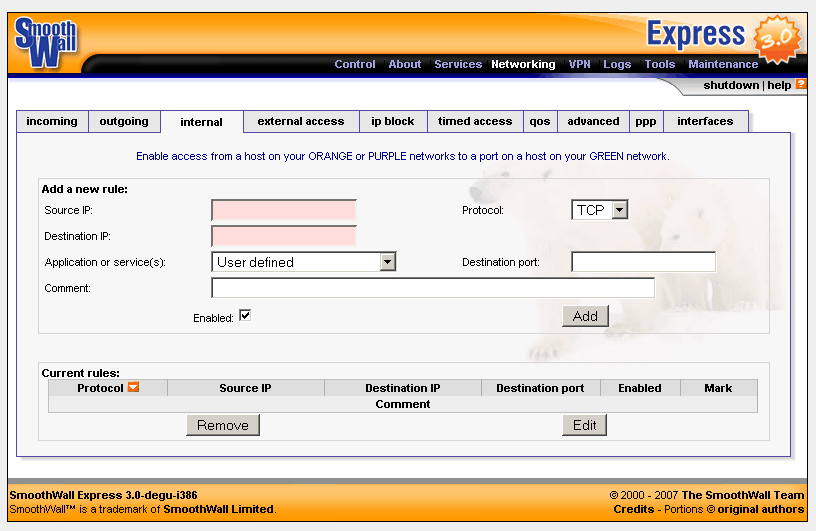The height and width of the screenshot is (531, 816).
Task: Focus the Destination port field
Action: tap(643, 262)
